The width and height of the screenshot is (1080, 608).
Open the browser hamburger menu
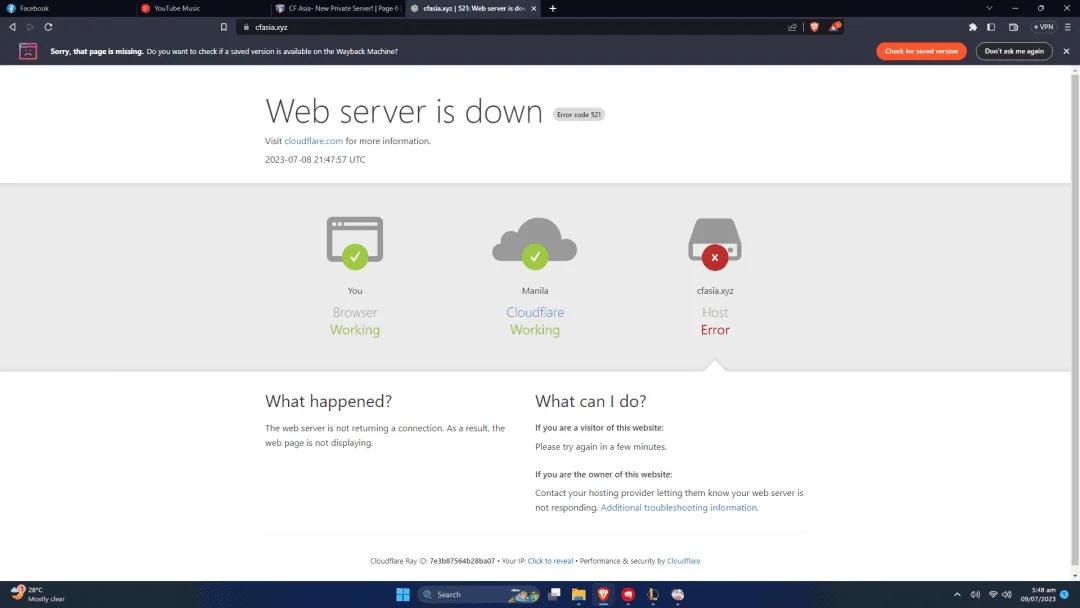tap(1068, 27)
